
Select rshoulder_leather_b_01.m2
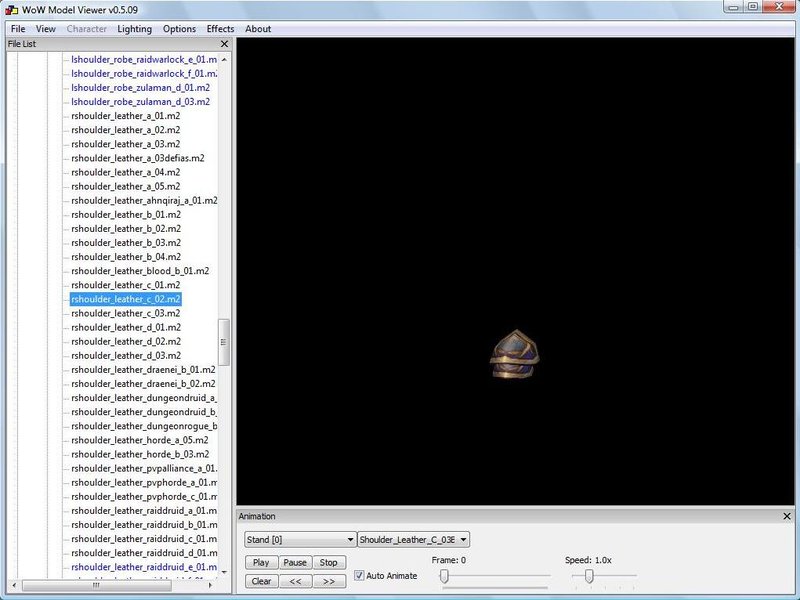[126, 214]
